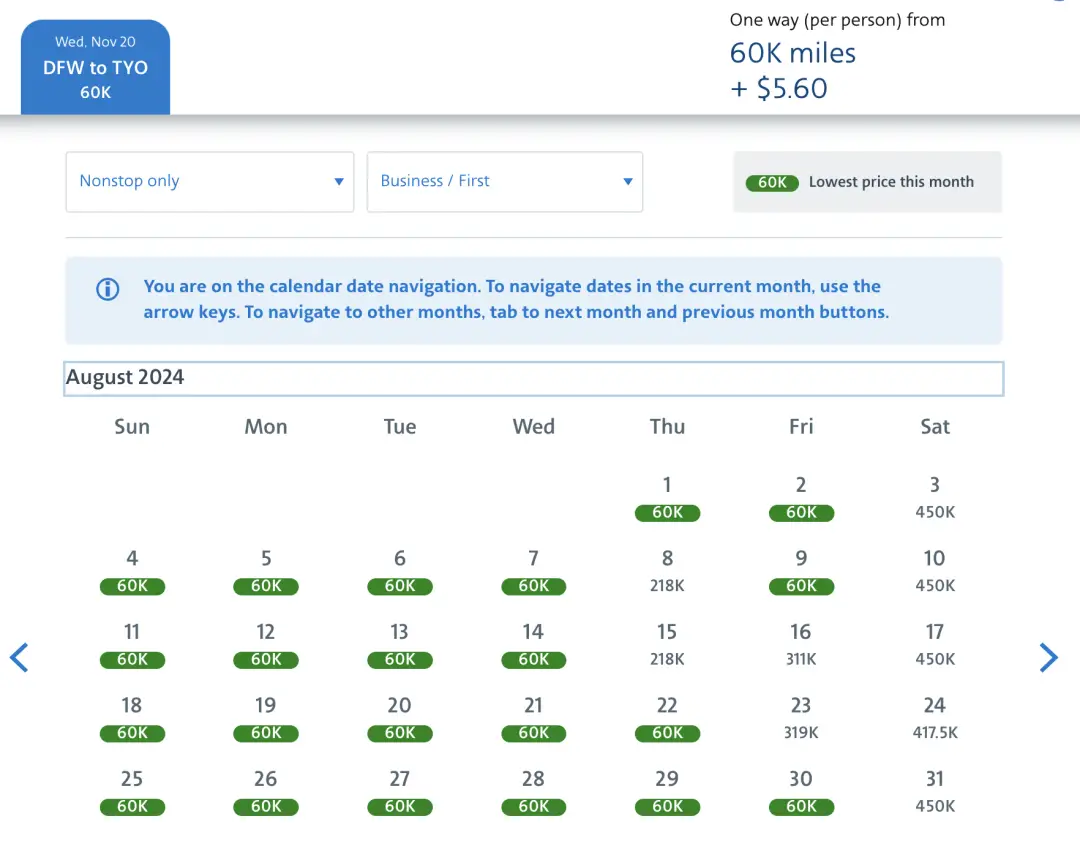This screenshot has width=1080, height=849.
Task: Click the info icon in the navigation notice
Action: click(x=107, y=290)
